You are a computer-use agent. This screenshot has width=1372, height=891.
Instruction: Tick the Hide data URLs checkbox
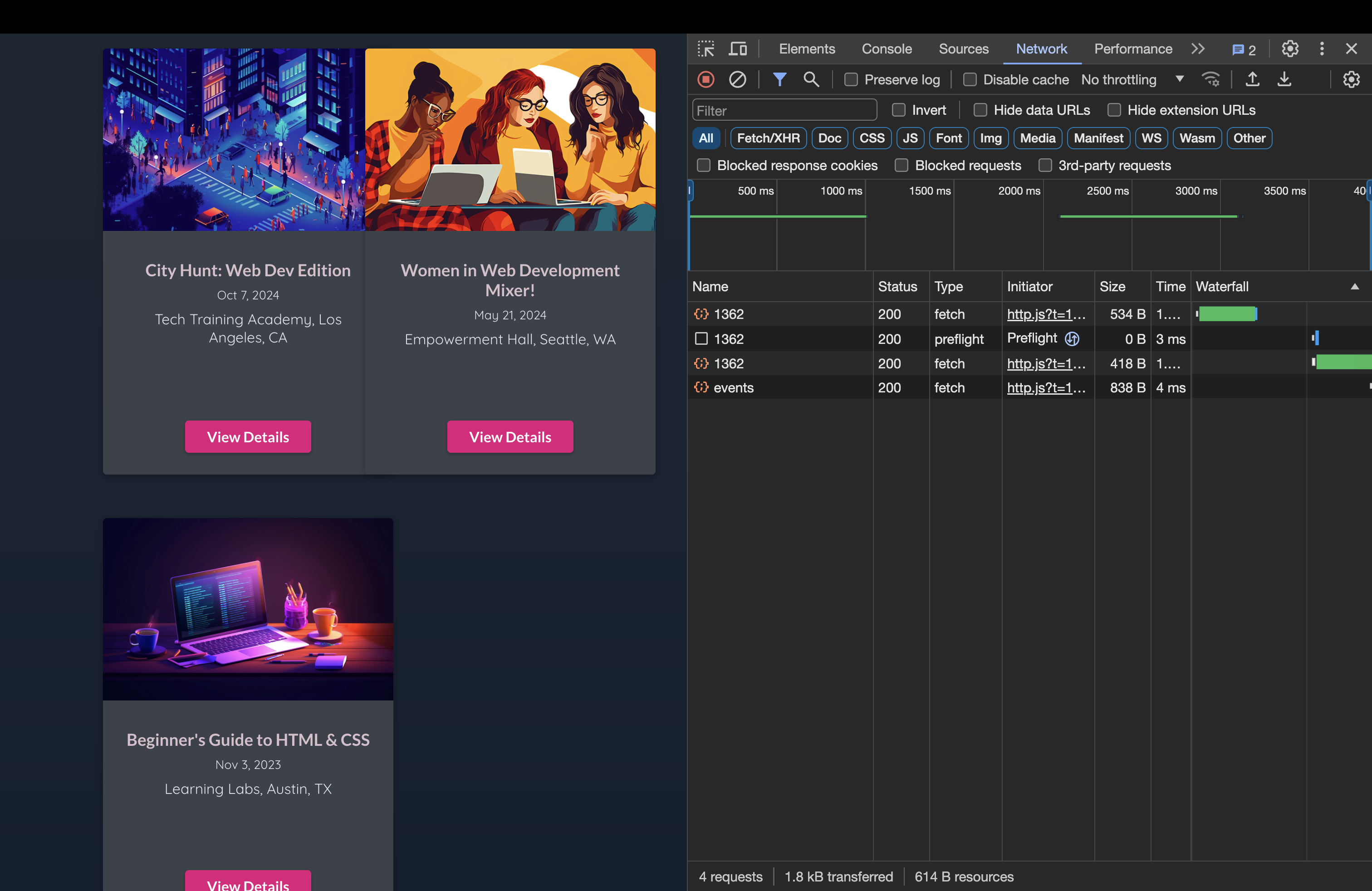coord(980,110)
